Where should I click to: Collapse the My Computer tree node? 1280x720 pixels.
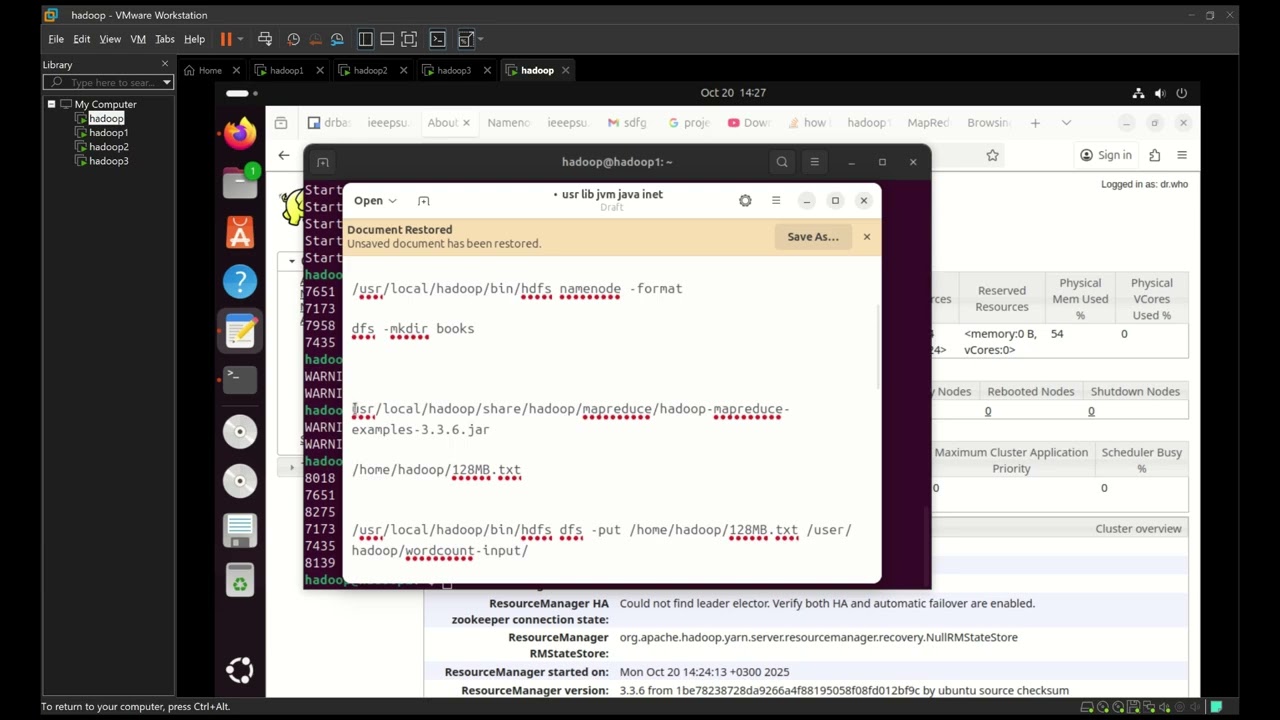click(x=51, y=104)
